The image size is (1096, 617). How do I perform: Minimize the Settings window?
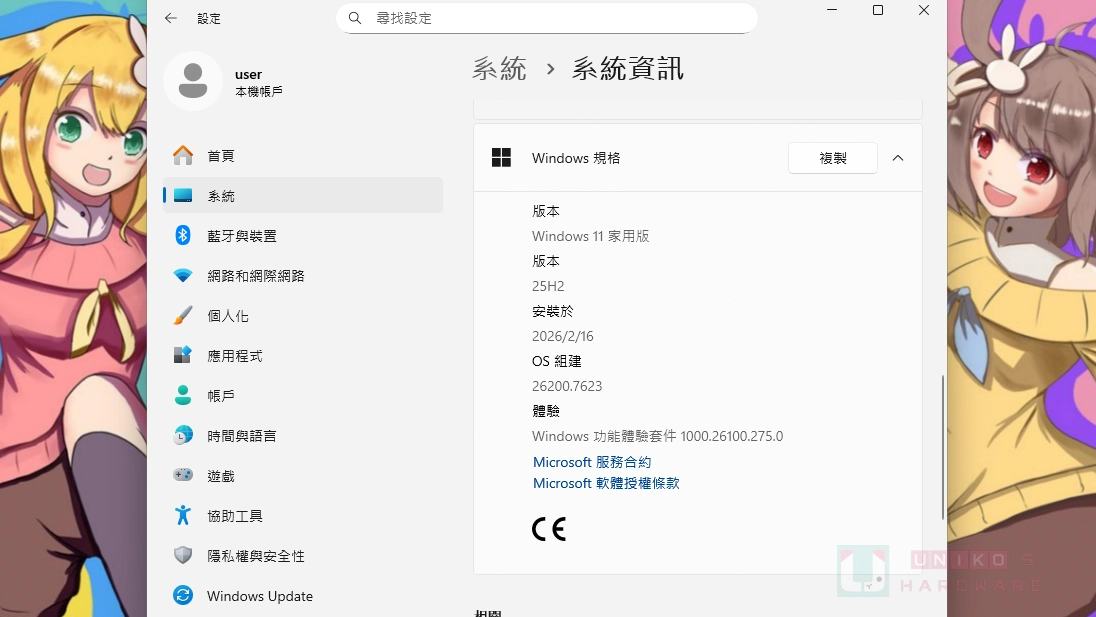(832, 10)
